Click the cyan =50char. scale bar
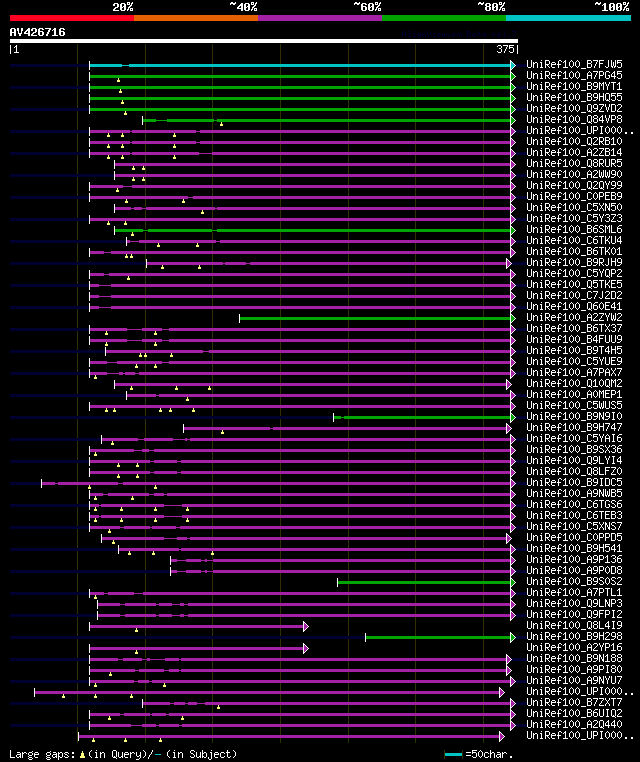Image resolution: width=640 pixels, height=762 pixels. [453, 754]
